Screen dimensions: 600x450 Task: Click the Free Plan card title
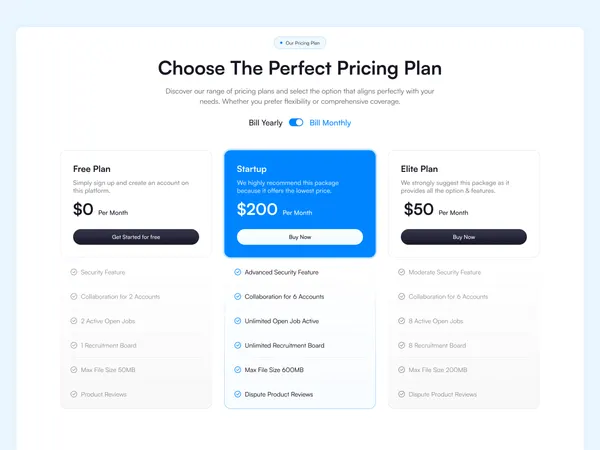tap(92, 169)
